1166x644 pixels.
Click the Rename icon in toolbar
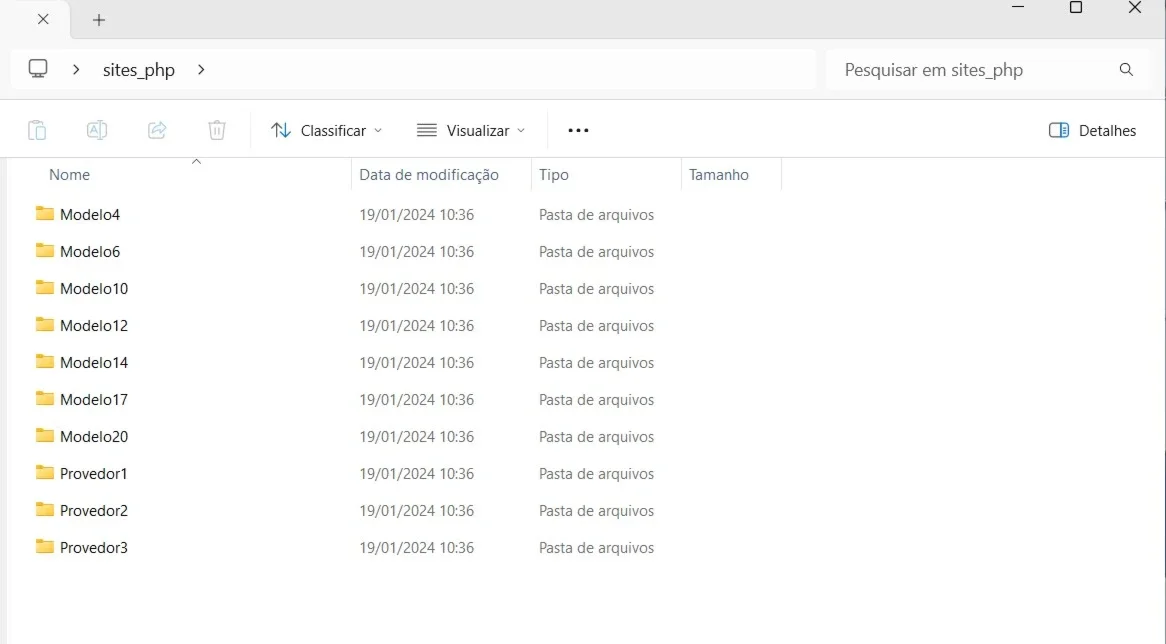[97, 130]
